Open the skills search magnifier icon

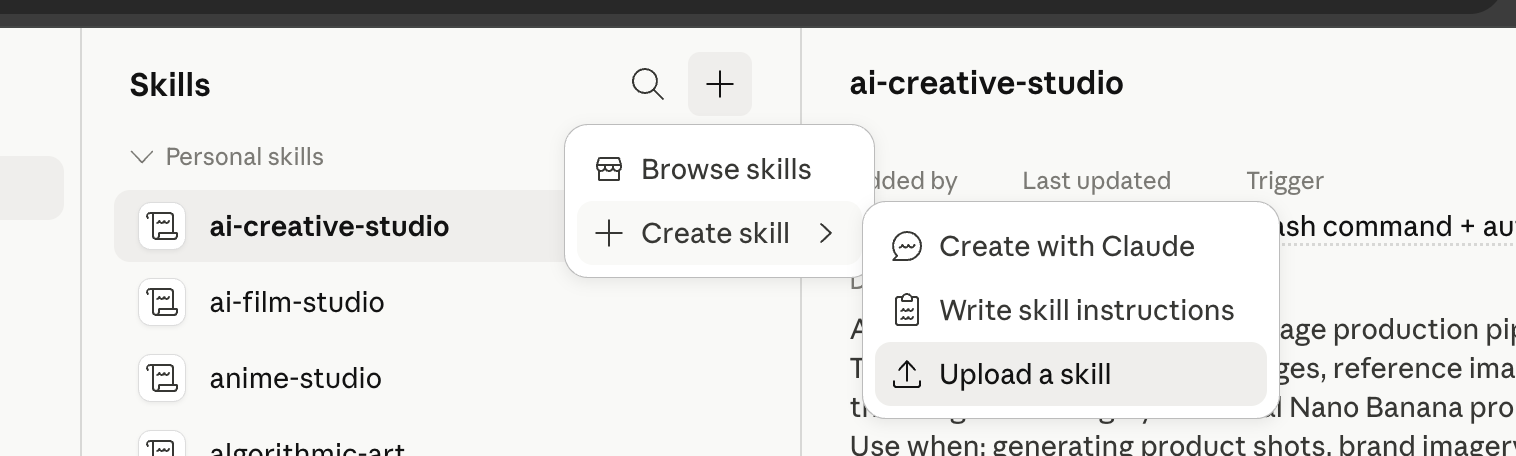[648, 84]
